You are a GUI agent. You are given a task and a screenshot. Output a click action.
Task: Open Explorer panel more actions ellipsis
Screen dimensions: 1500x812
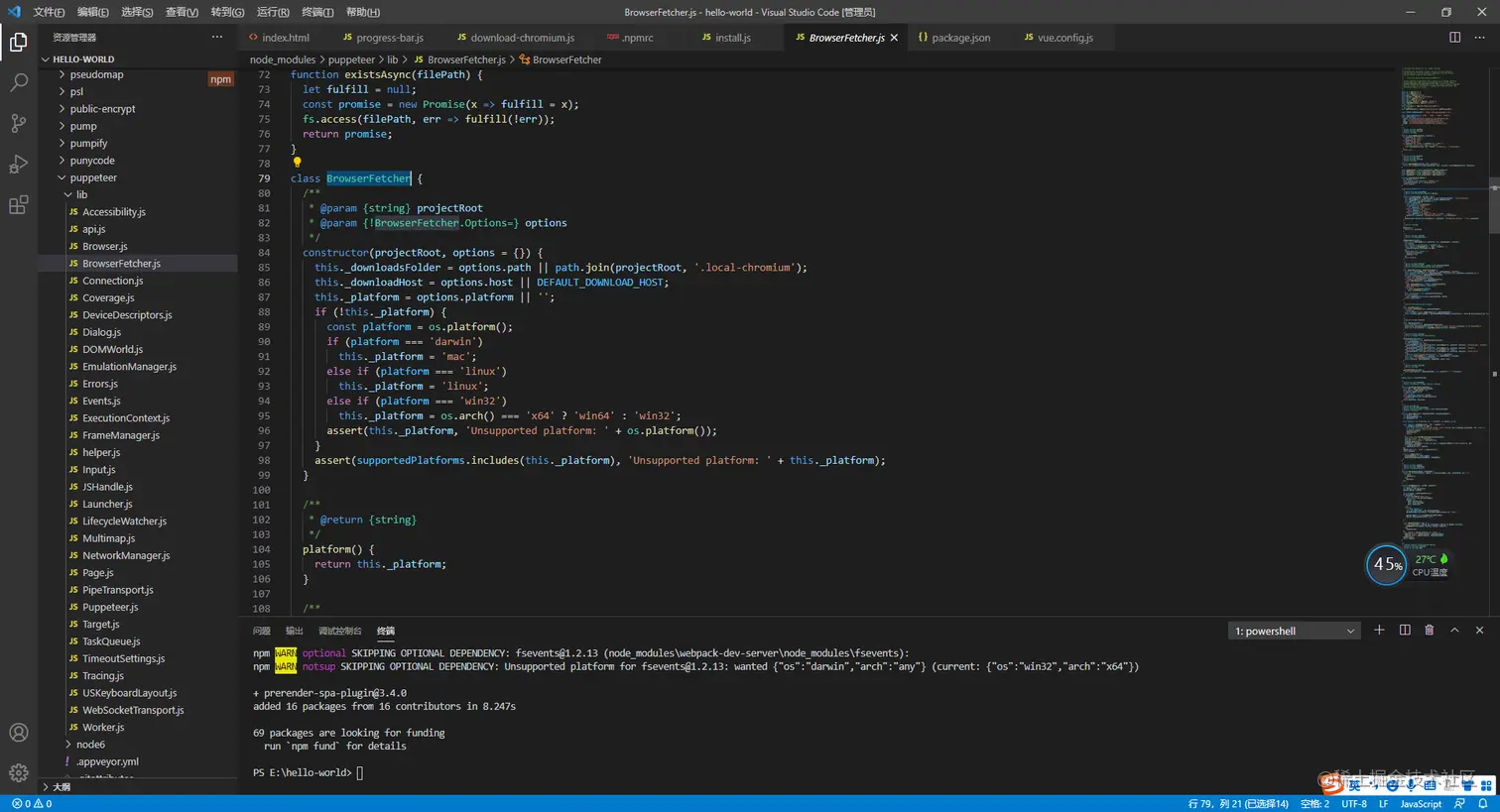[217, 38]
